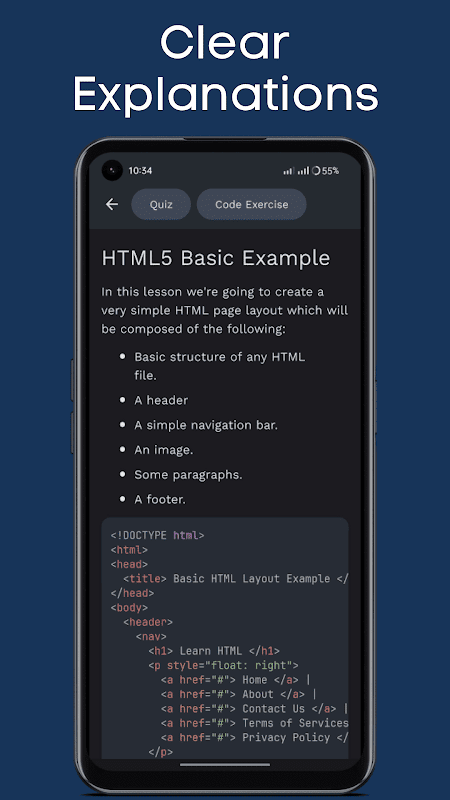Viewport: 450px width, 800px height.
Task: Click the "HTML5 Basic Example" heading
Action: tap(216, 258)
